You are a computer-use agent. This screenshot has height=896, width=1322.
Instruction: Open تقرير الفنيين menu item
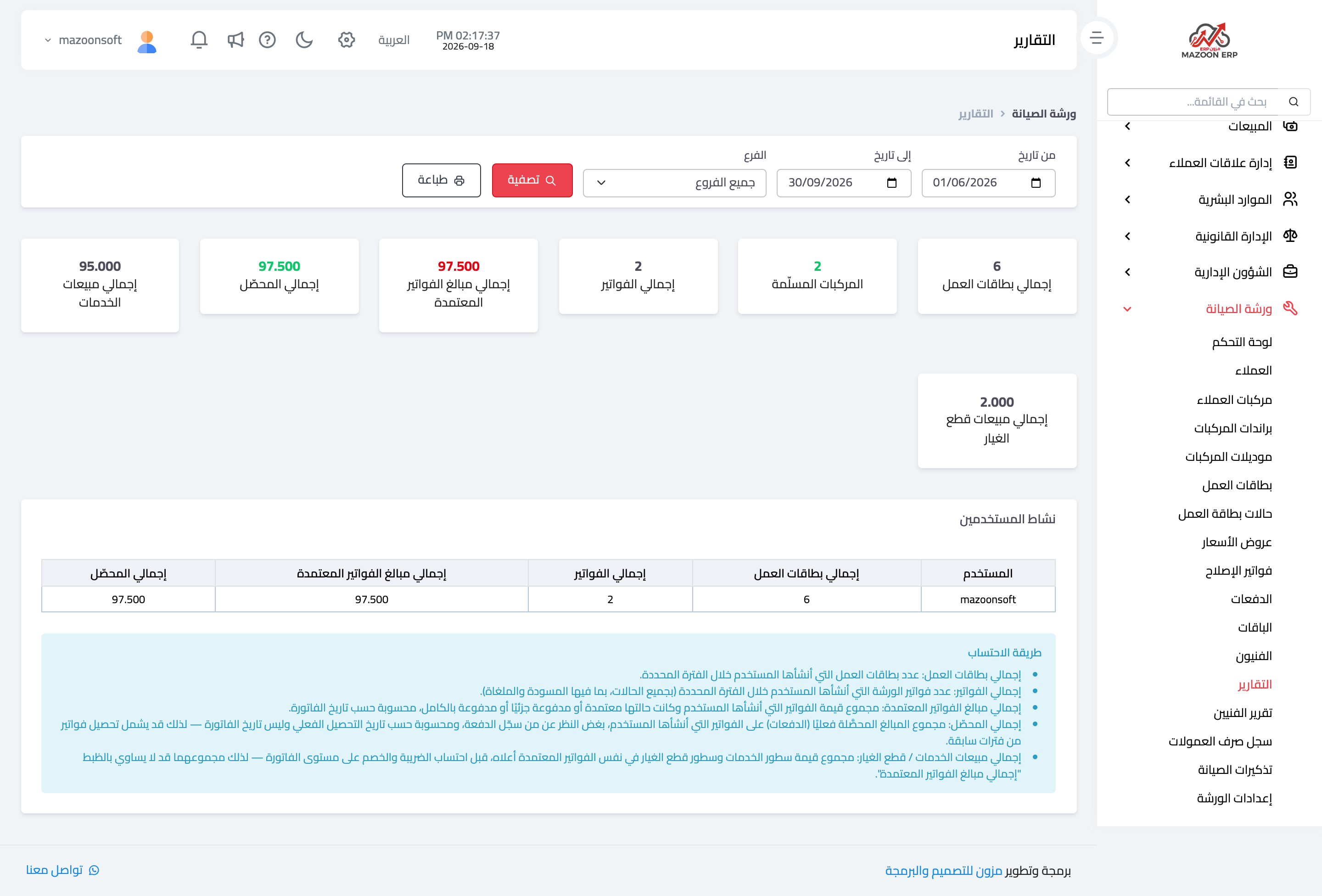1243,712
